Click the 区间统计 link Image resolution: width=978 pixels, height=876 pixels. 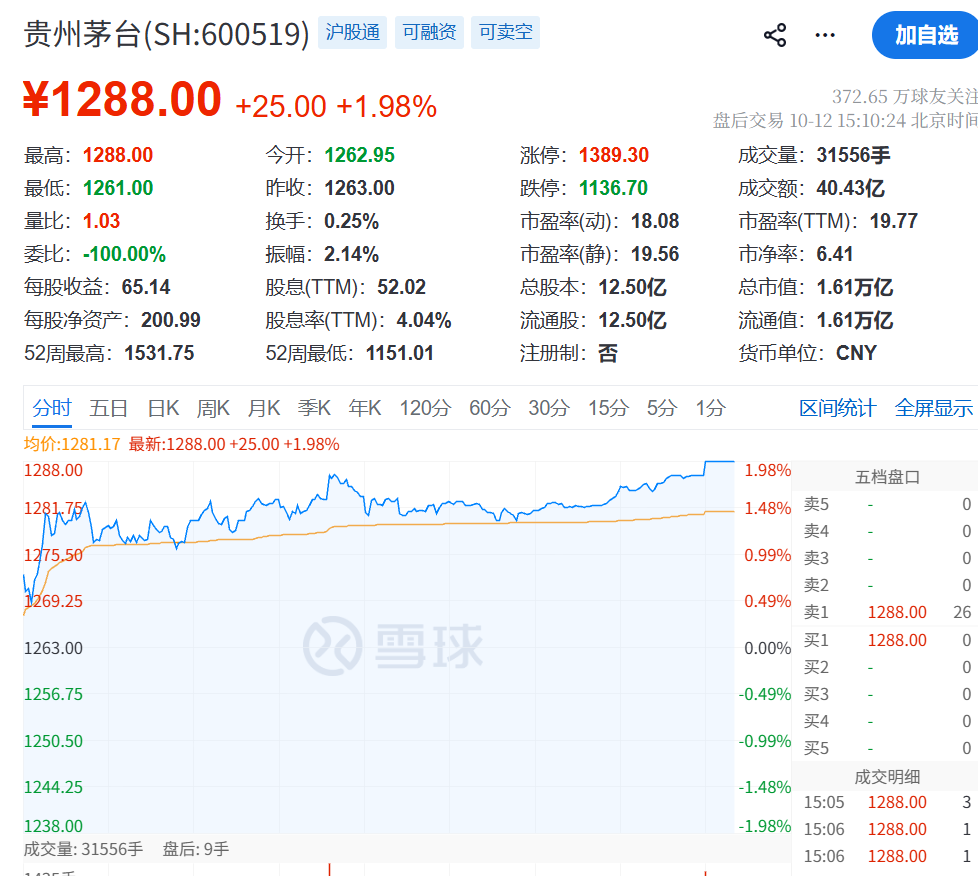pyautogui.click(x=838, y=408)
